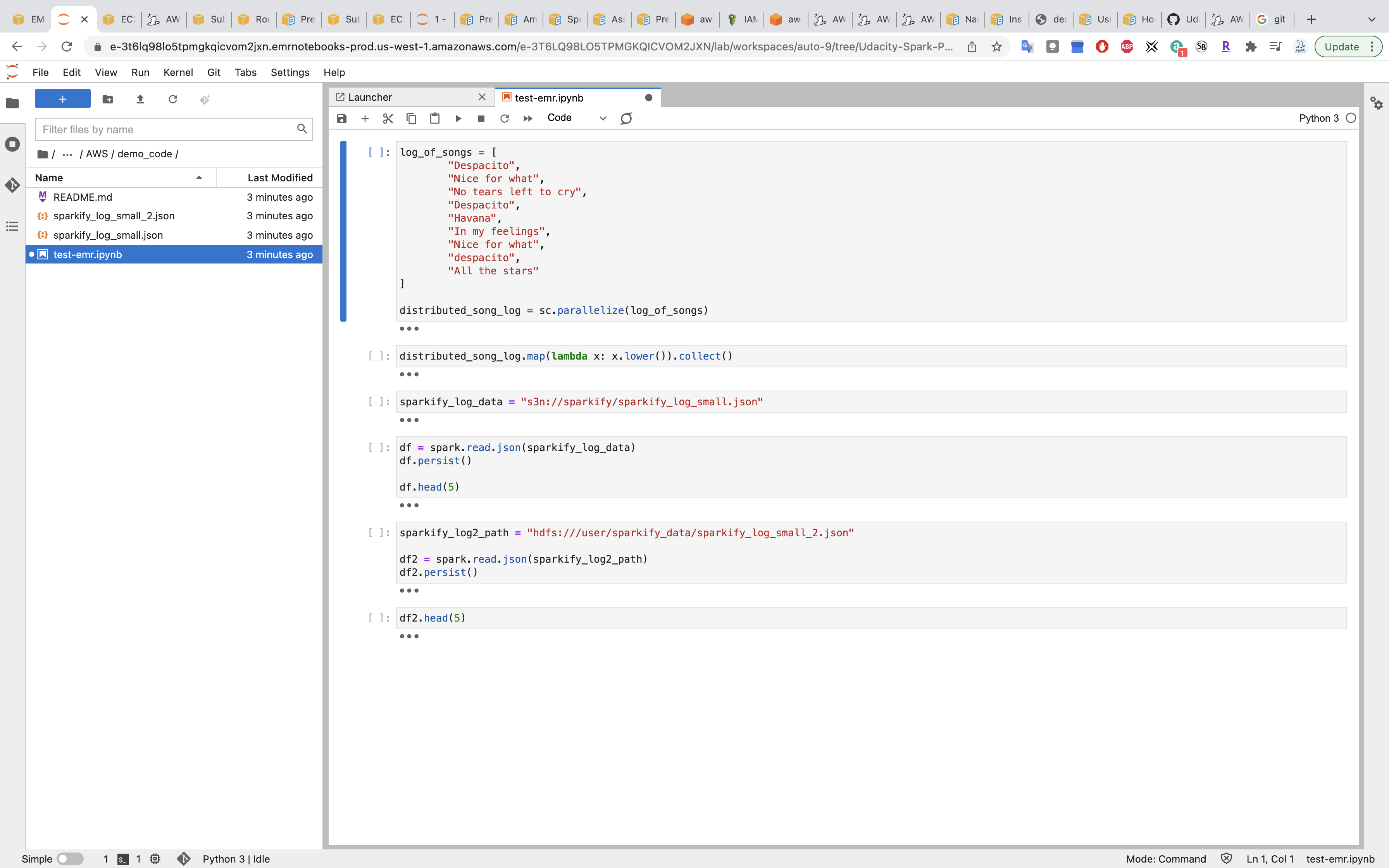Save the notebook with the save icon
This screenshot has width=1389, height=868.
pyautogui.click(x=341, y=118)
